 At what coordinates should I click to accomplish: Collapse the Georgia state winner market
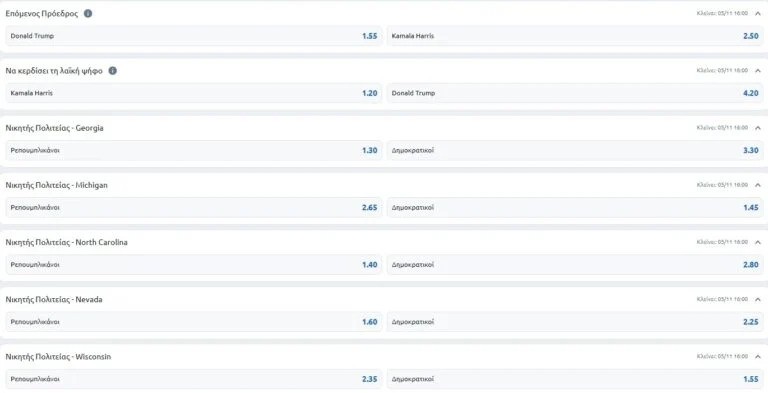[x=758, y=128]
